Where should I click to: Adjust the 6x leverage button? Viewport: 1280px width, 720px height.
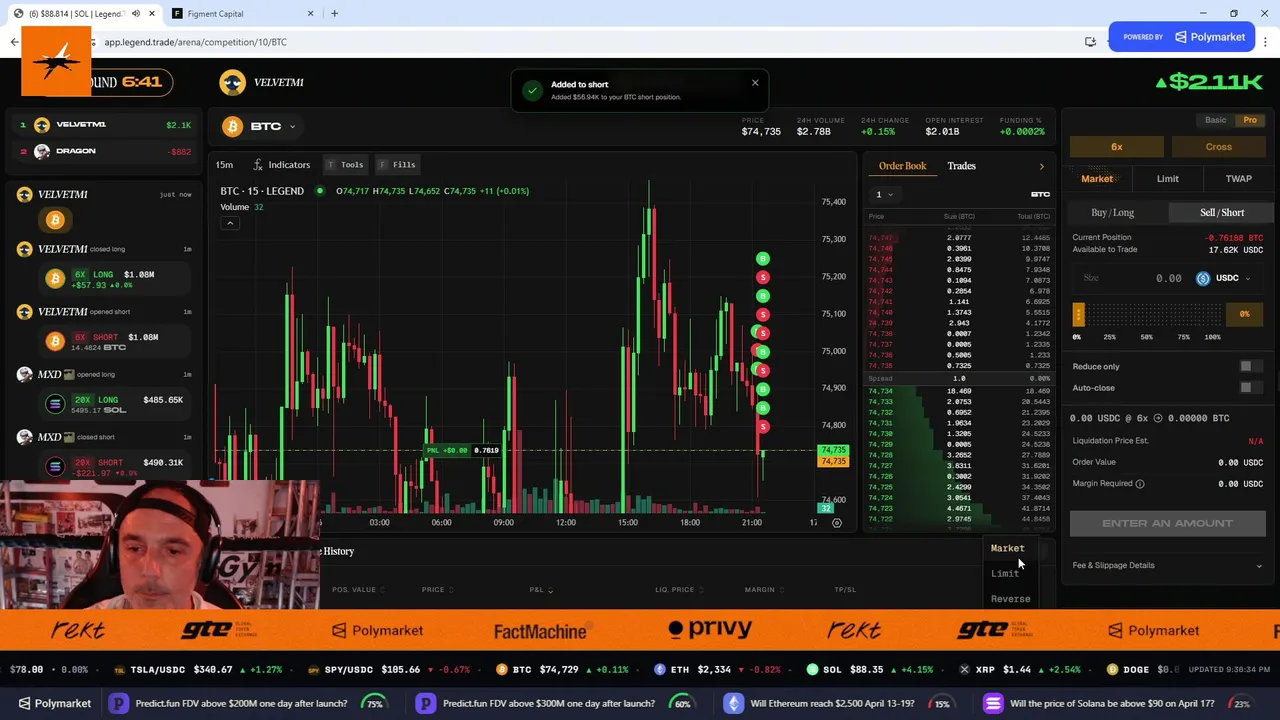1116,147
